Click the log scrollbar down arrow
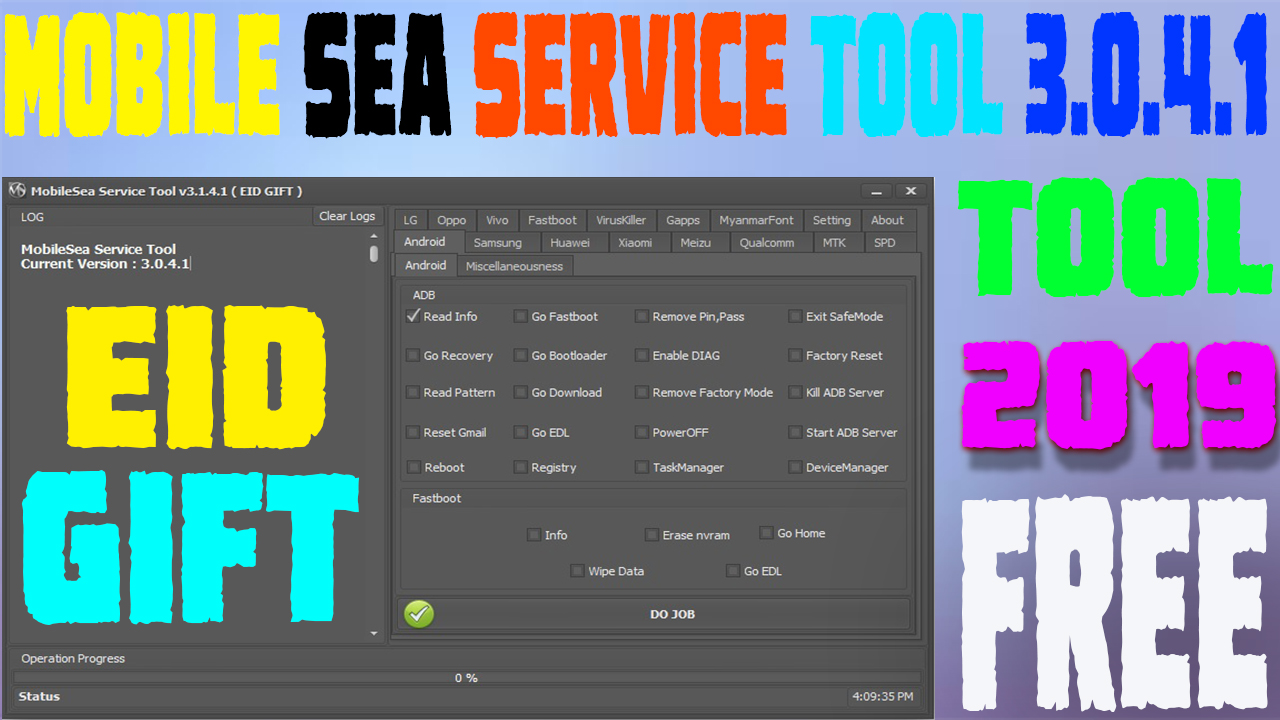Image resolution: width=1280 pixels, height=720 pixels. [x=374, y=634]
